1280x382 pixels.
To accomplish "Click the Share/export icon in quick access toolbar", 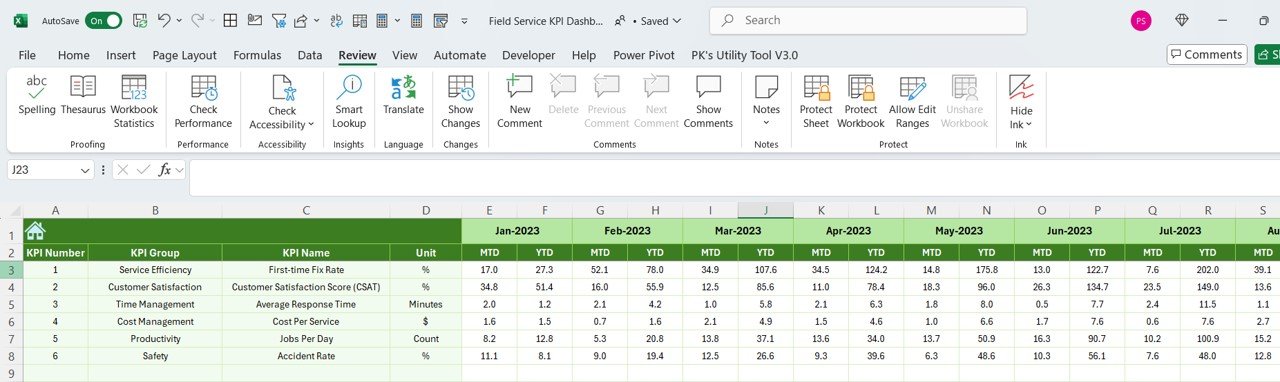I will [302, 20].
